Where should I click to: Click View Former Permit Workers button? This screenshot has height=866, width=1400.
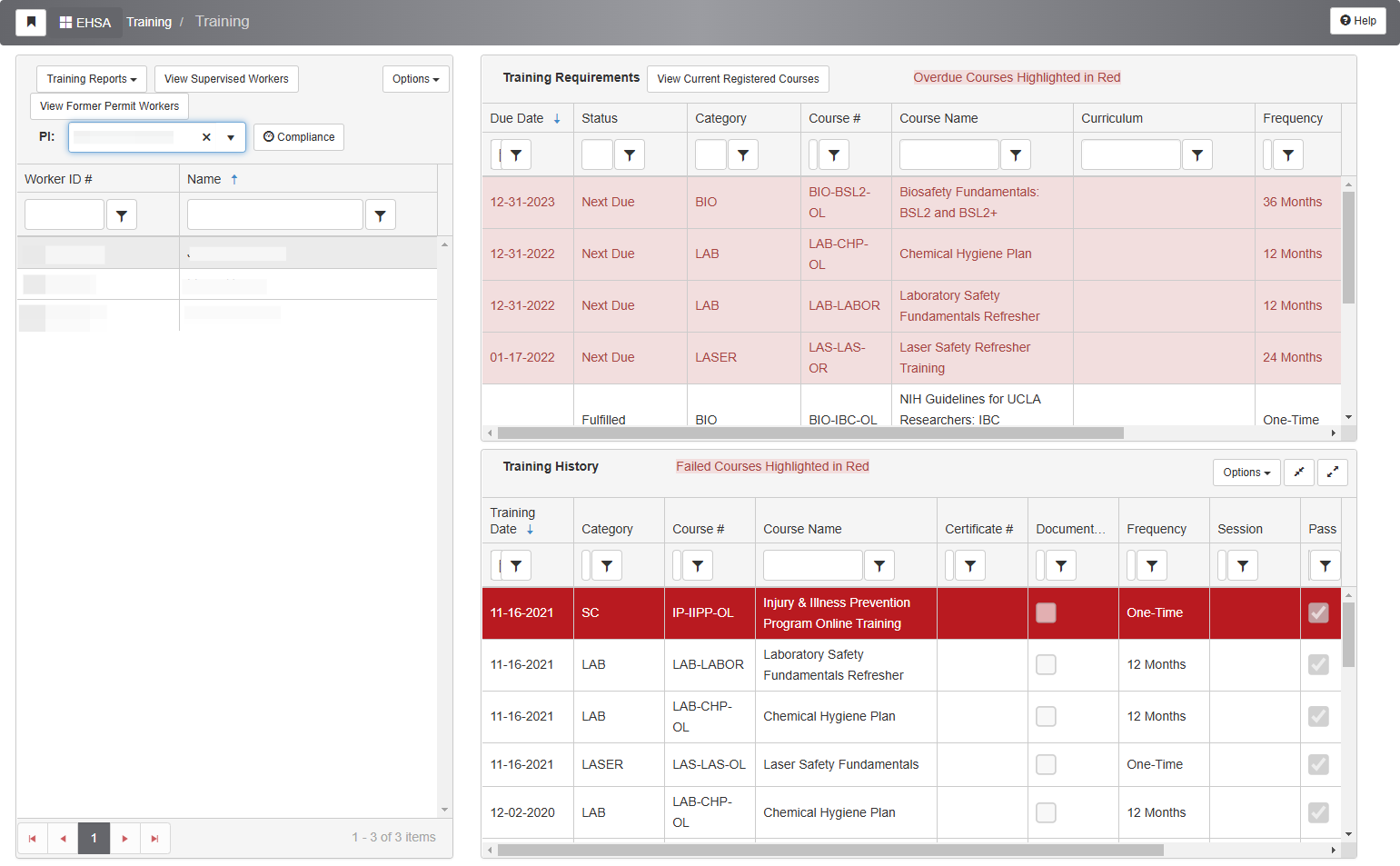coord(109,106)
